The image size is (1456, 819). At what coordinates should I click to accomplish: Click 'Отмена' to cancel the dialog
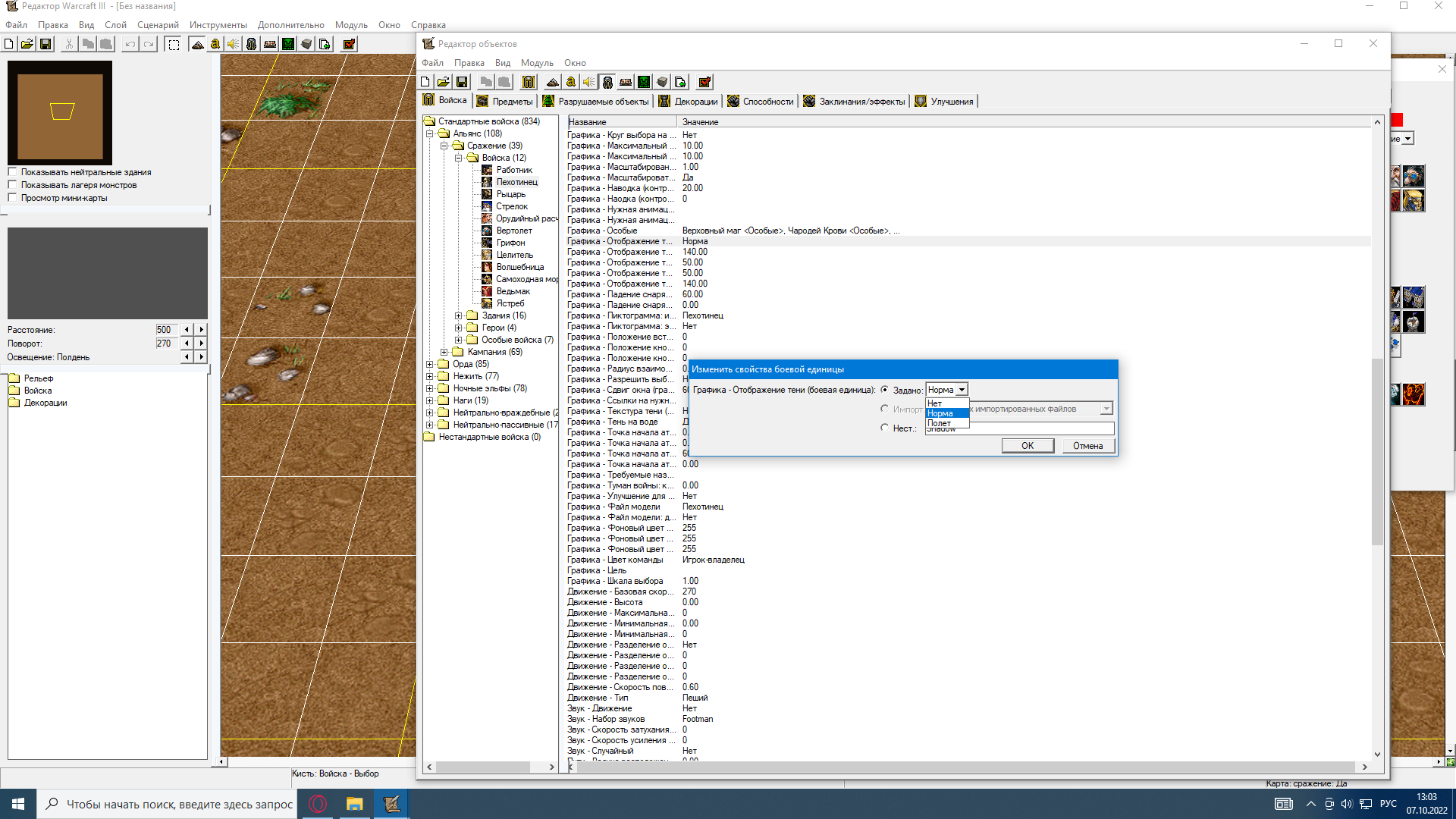point(1087,446)
